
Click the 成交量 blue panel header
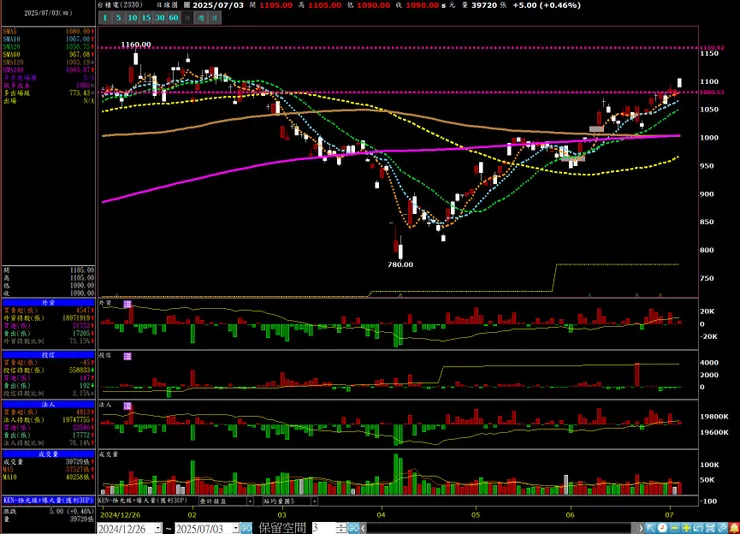point(49,454)
